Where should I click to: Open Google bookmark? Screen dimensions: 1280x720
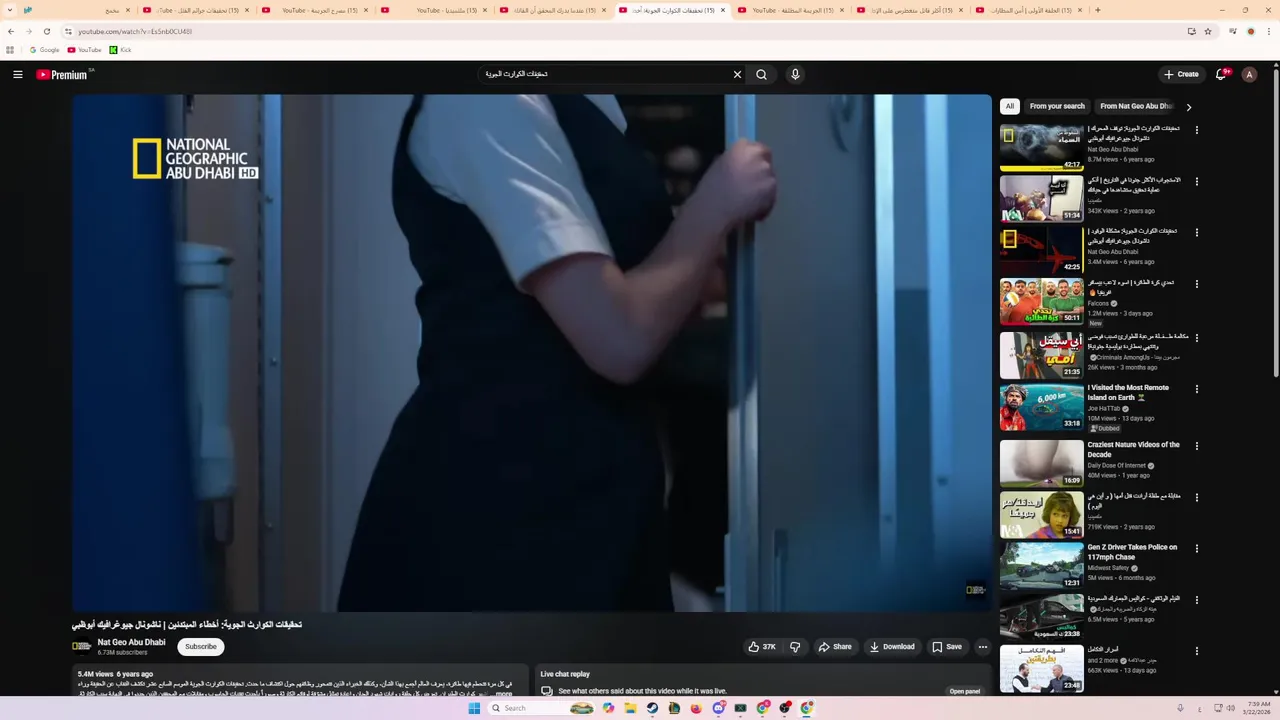click(x=44, y=50)
